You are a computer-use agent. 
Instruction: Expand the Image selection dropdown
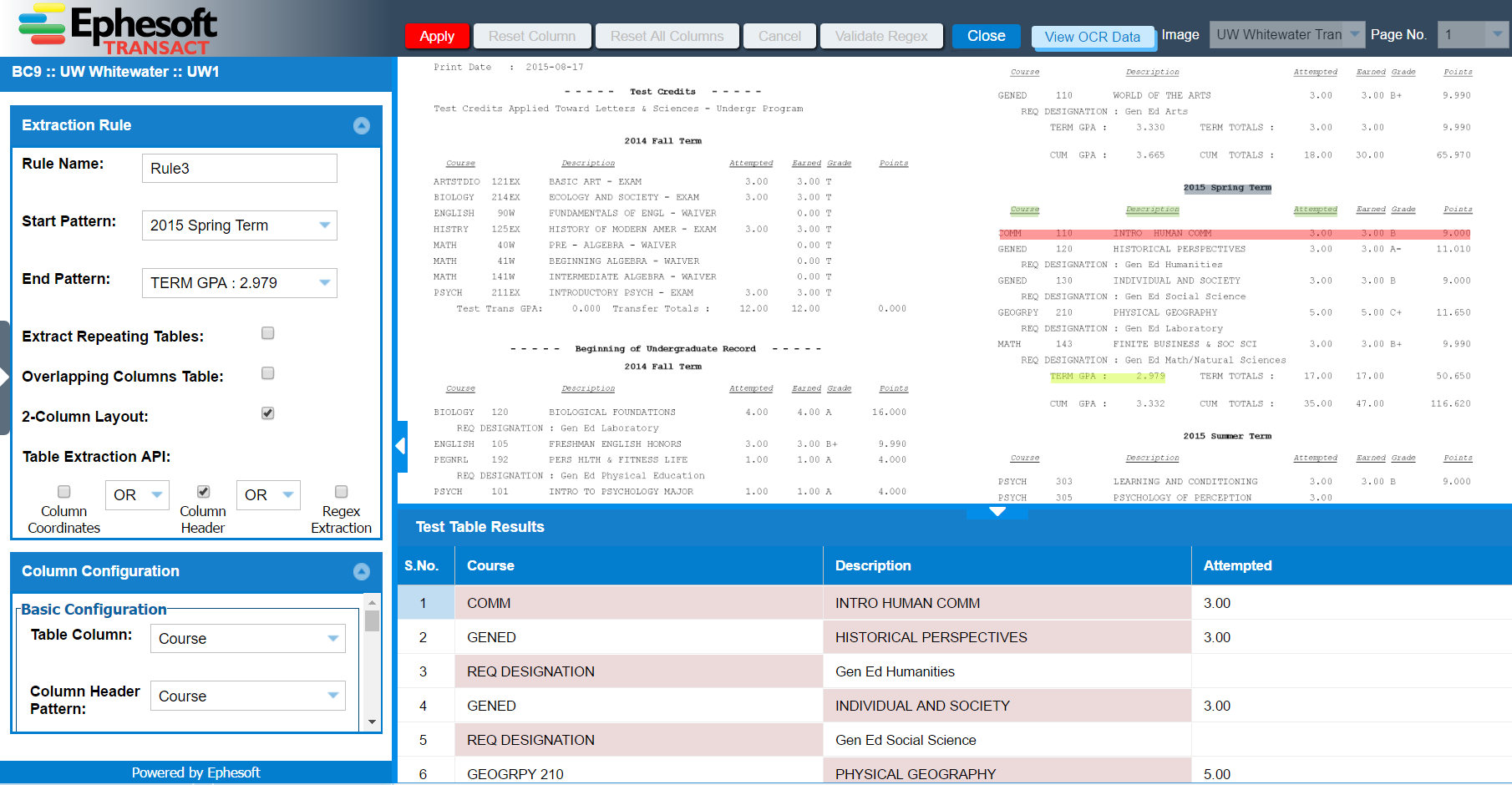[1354, 34]
